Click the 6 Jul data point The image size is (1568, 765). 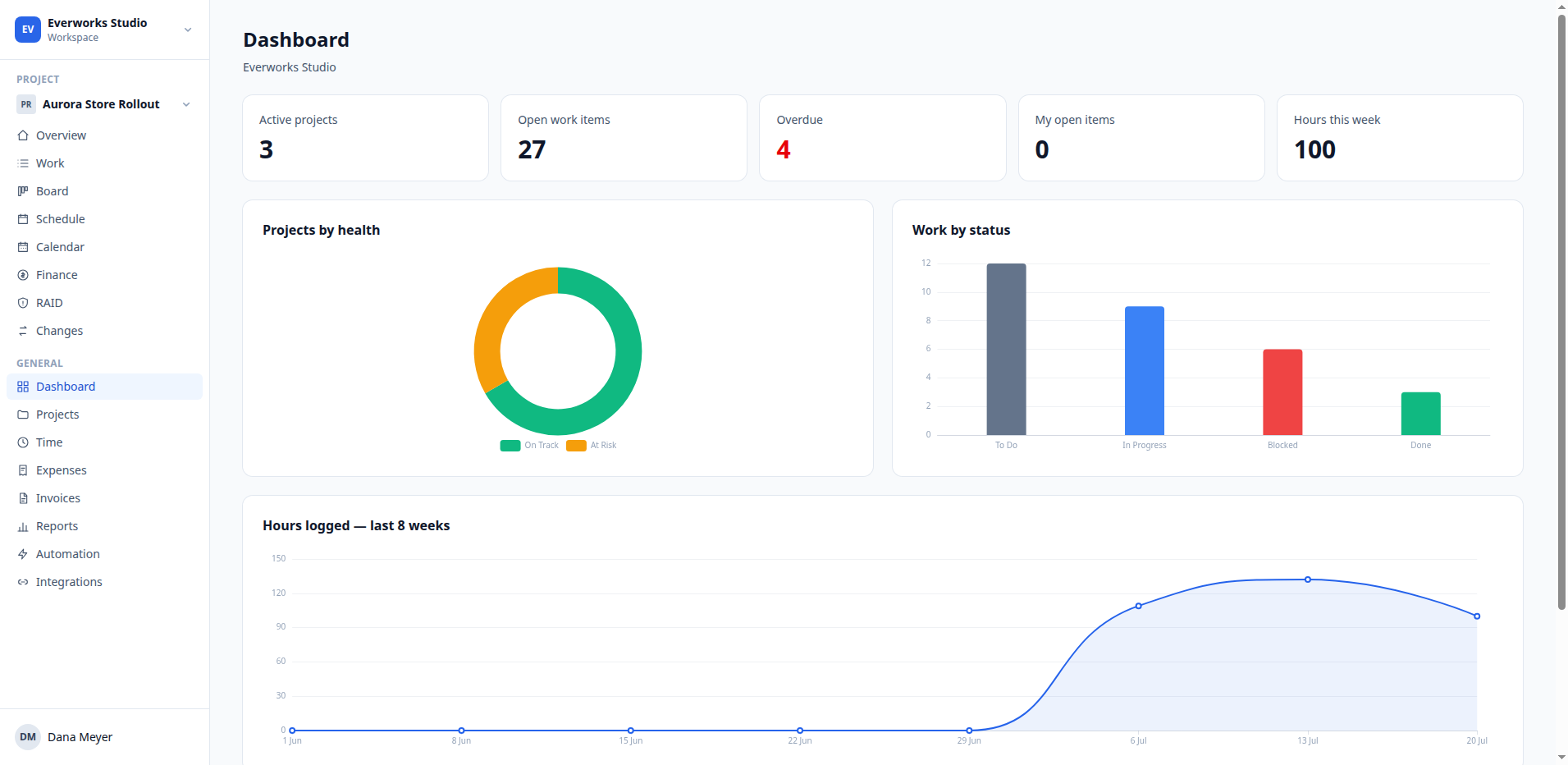point(1139,606)
